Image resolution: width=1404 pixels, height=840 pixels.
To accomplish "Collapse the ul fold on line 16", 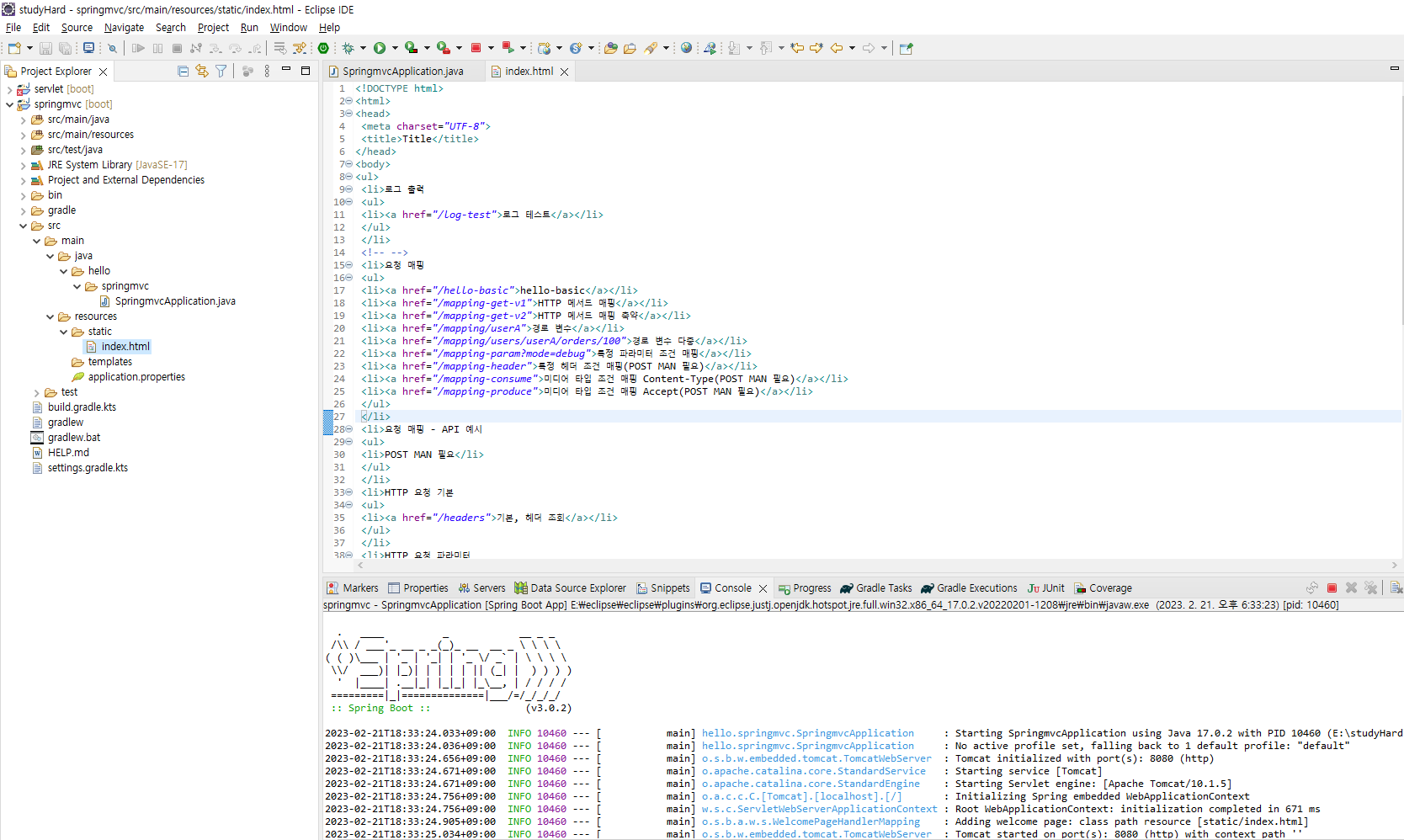I will coord(348,278).
